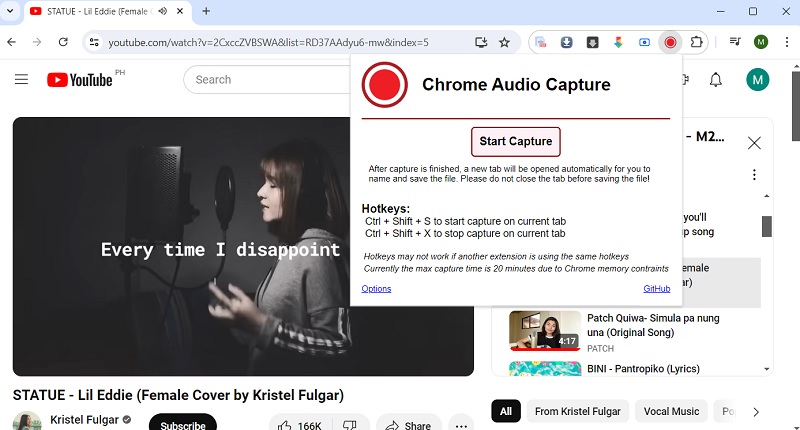Open the Extensions puzzle-piece menu
Viewport: 800px width, 430px height.
tap(696, 42)
